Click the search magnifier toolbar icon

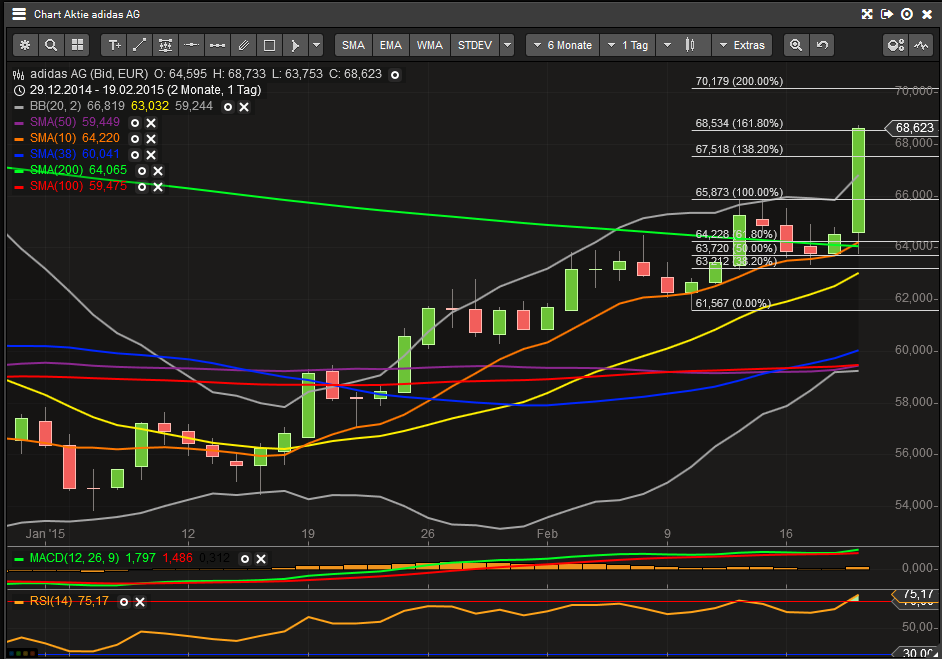pyautogui.click(x=51, y=45)
